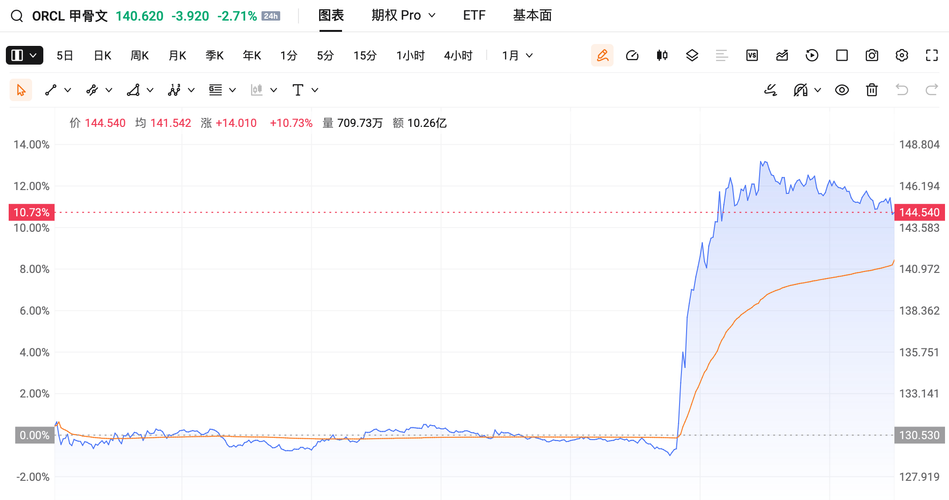Screen dimensions: 949x500
Task: Open the 1月 range dropdown
Action: tap(517, 56)
